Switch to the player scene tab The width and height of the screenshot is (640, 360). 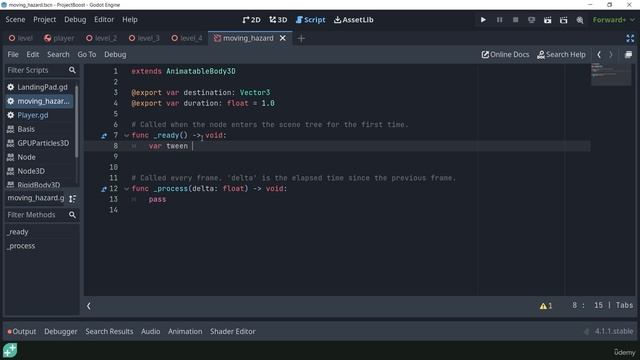59,38
